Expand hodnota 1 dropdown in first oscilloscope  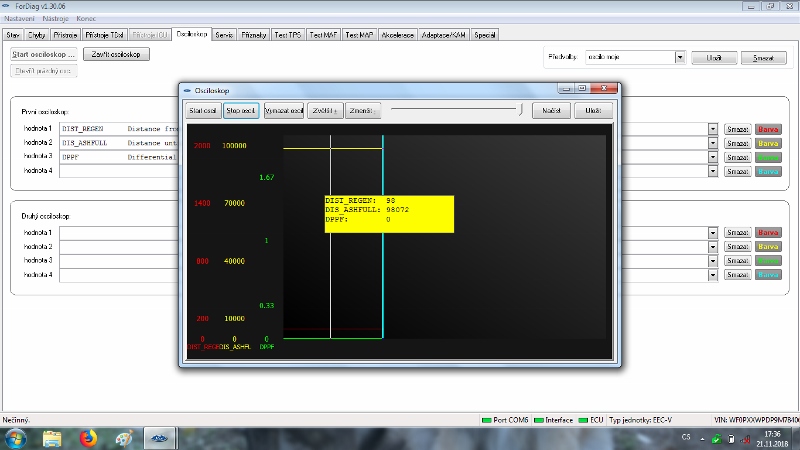713,129
